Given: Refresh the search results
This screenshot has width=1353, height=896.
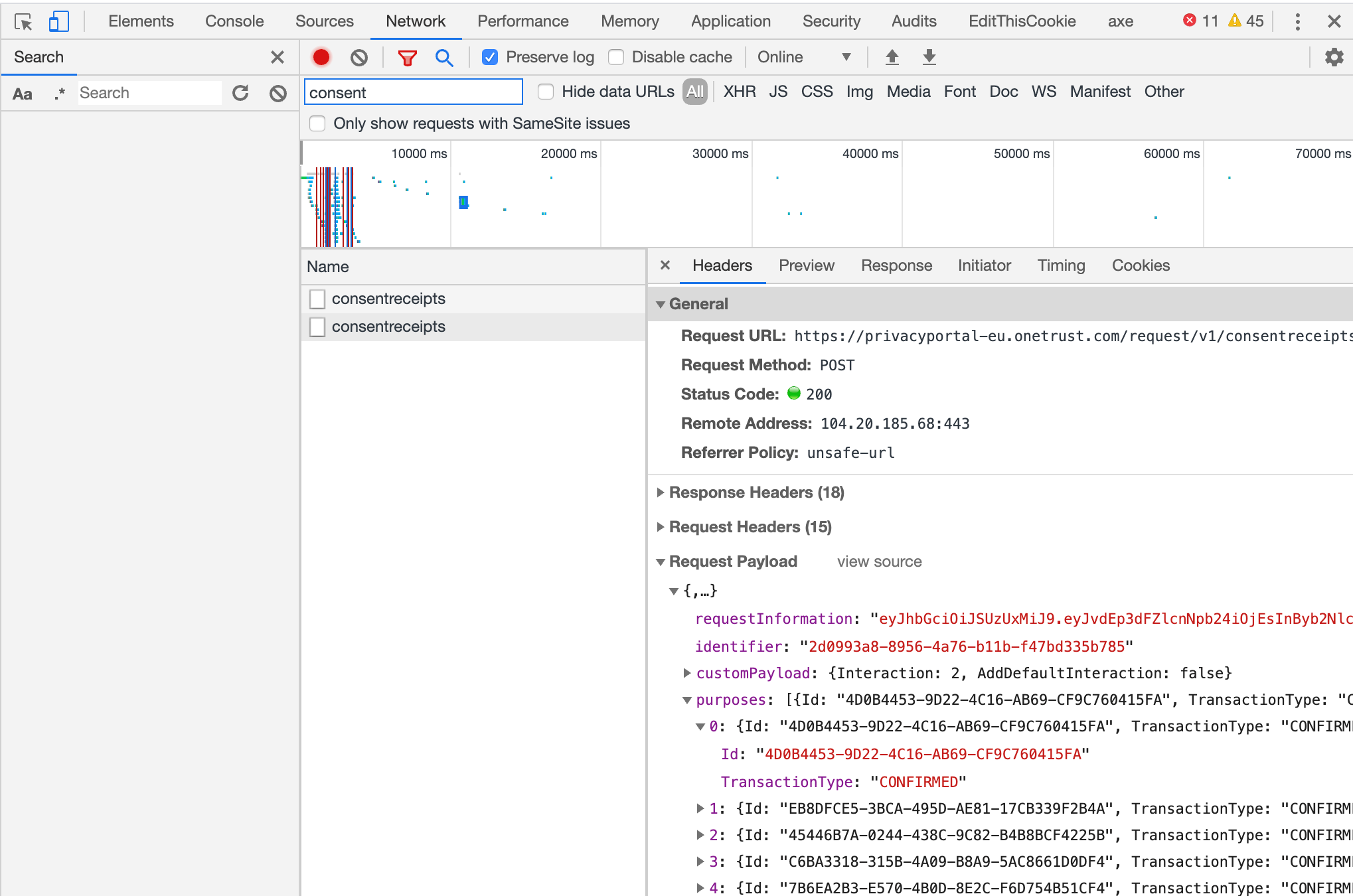Looking at the screenshot, I should tap(240, 93).
